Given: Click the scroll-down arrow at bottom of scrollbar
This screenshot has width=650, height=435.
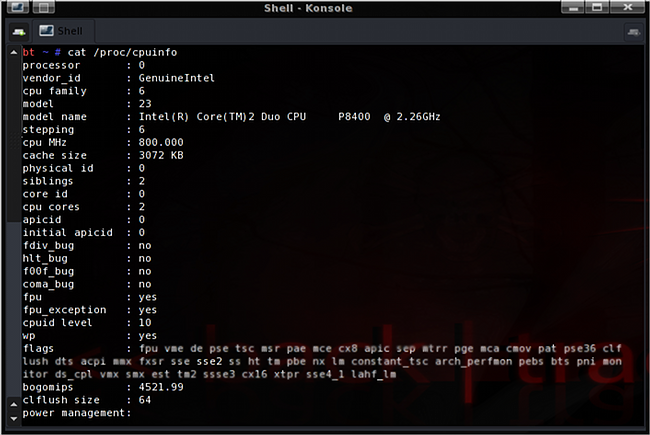Looking at the screenshot, I should click(x=14, y=418).
